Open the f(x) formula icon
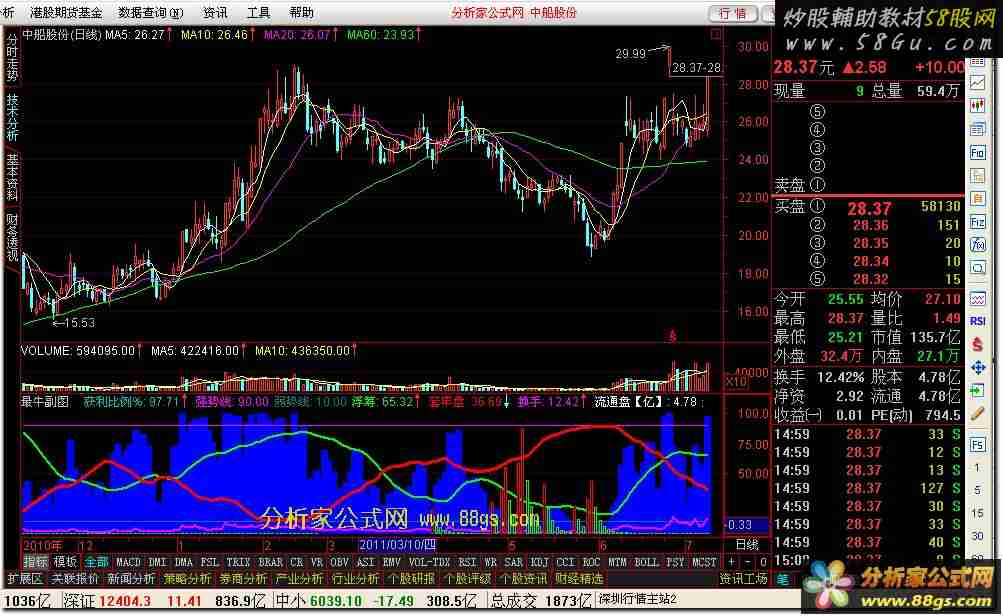This screenshot has height=616, width=1003. pos(977,245)
